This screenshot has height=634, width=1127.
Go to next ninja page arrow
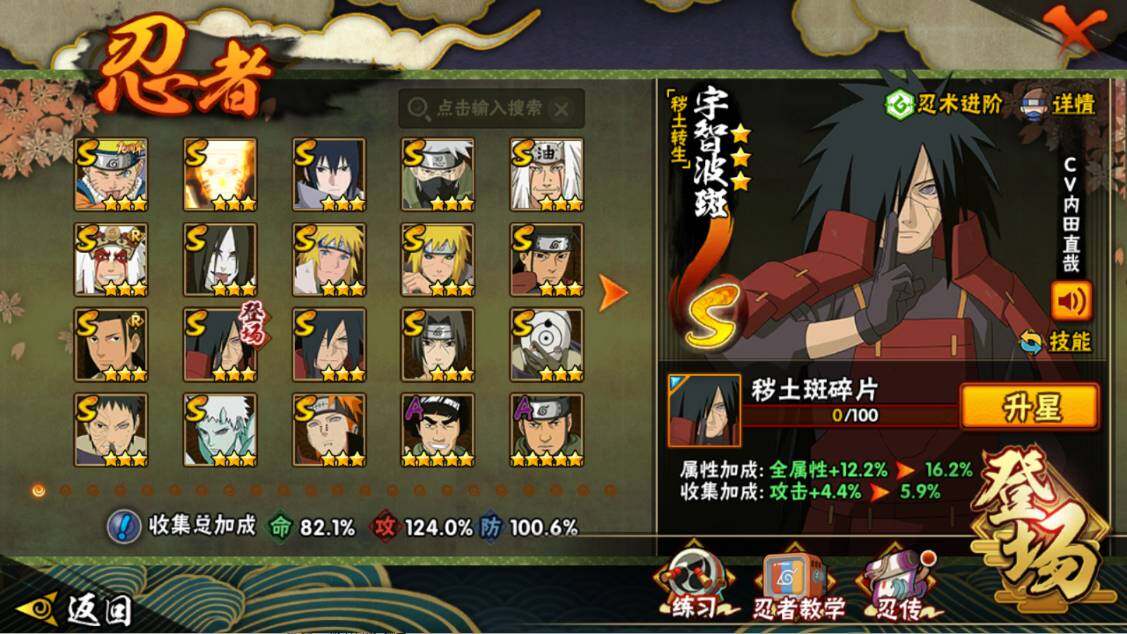pos(613,293)
